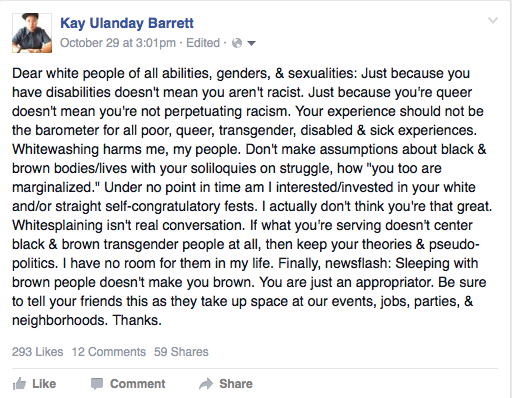Click the Share button label
512x398 pixels.
click(x=236, y=384)
